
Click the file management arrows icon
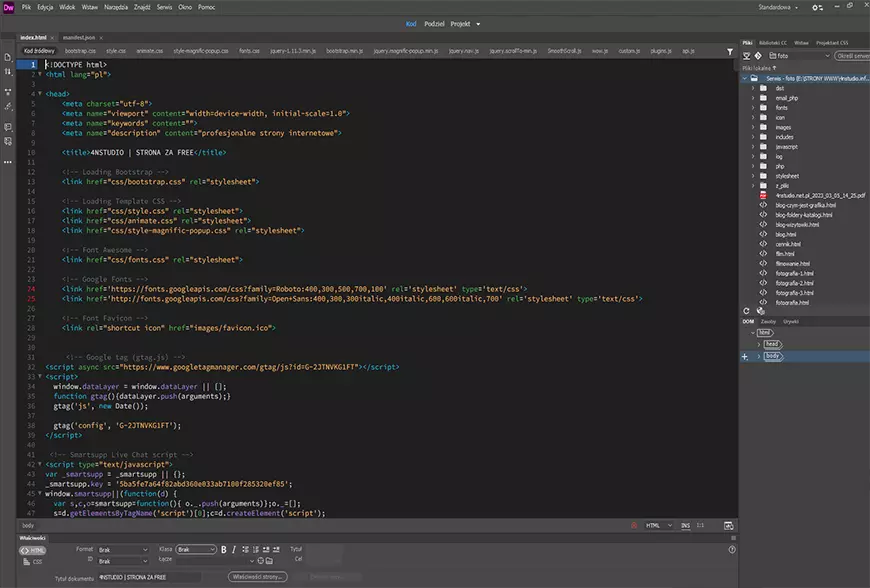[x=8, y=72]
